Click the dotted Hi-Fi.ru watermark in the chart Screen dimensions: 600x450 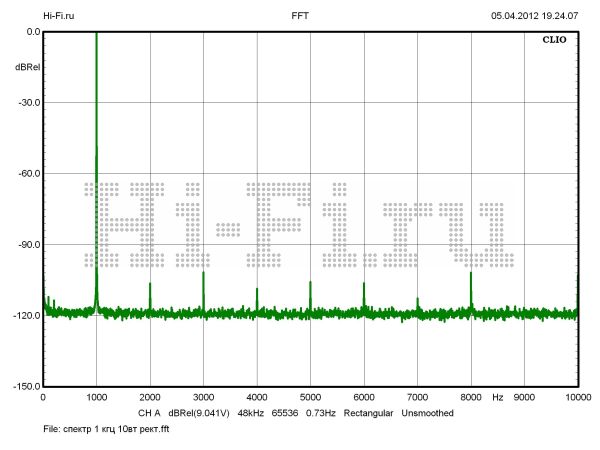[x=300, y=225]
